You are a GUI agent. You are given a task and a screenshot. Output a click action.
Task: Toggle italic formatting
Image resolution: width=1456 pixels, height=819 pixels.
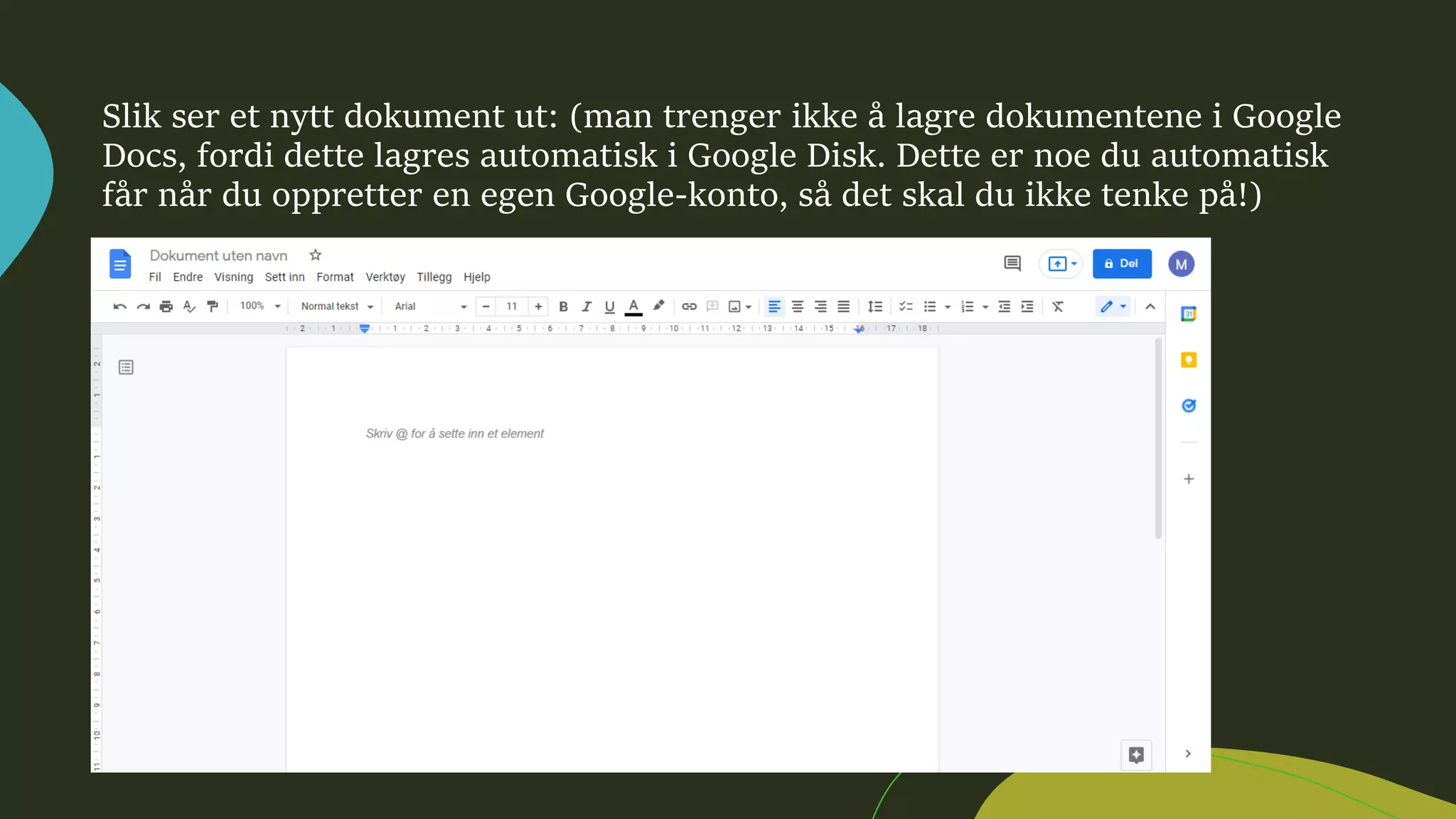click(x=587, y=306)
